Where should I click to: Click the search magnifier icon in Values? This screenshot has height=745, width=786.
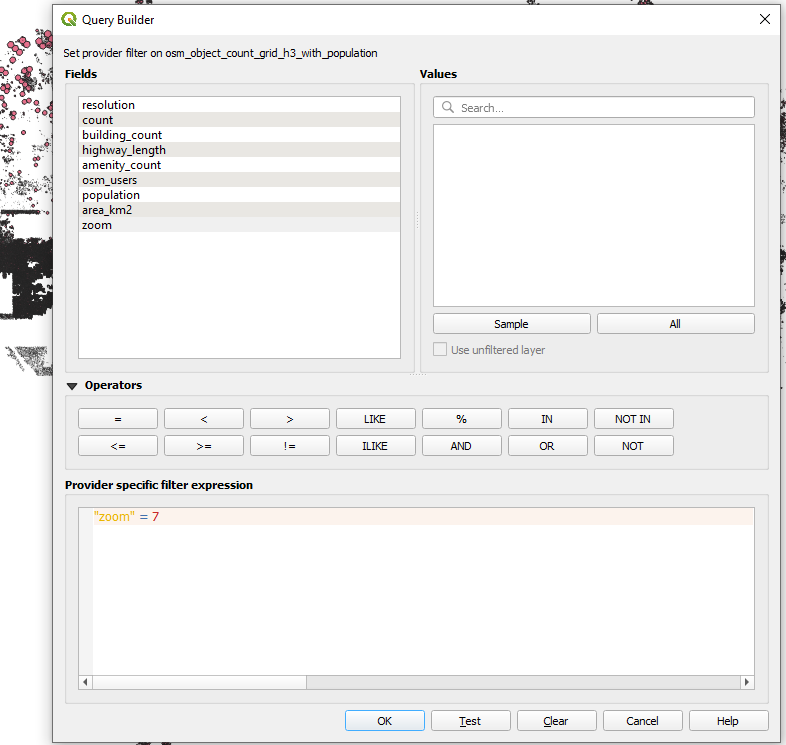(448, 107)
